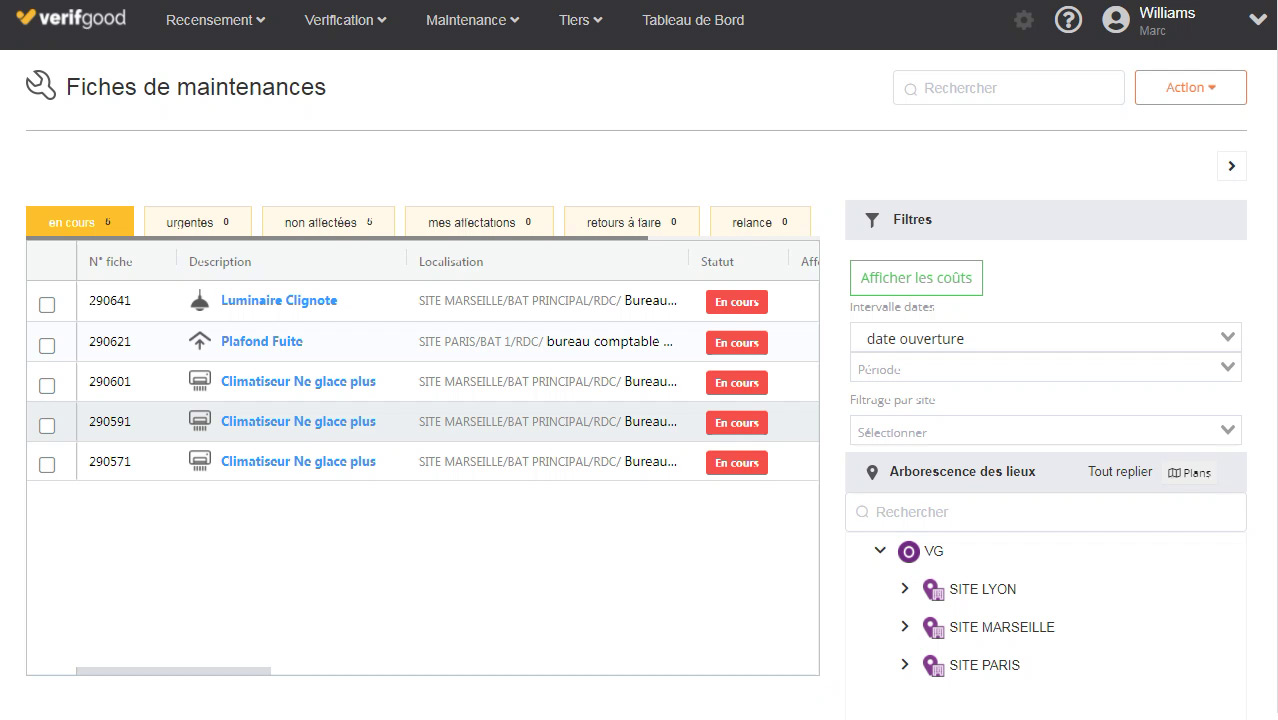Switch to the non affectées tab
Image resolution: width=1278 pixels, height=720 pixels.
327,222
